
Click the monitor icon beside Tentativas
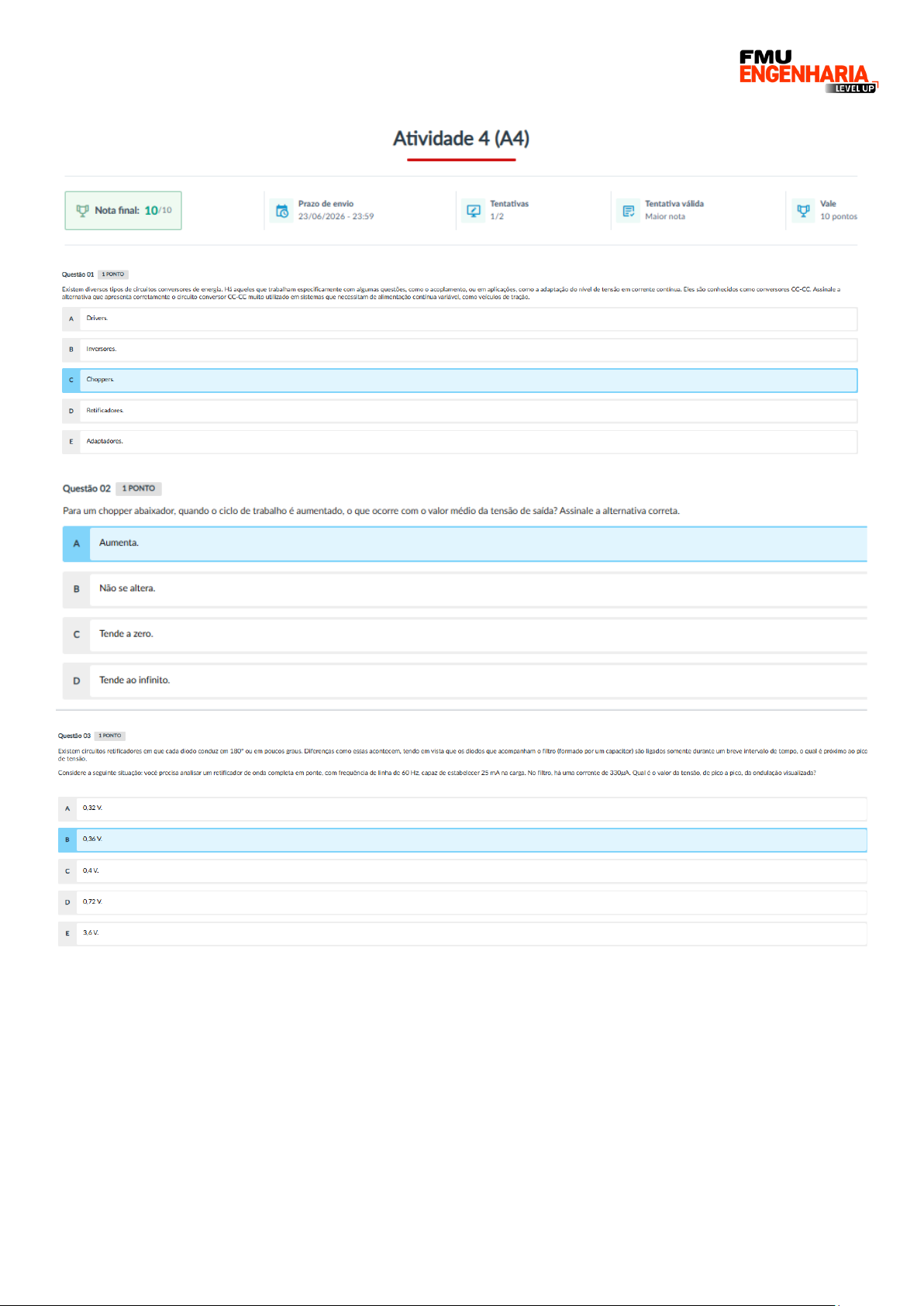tap(474, 210)
